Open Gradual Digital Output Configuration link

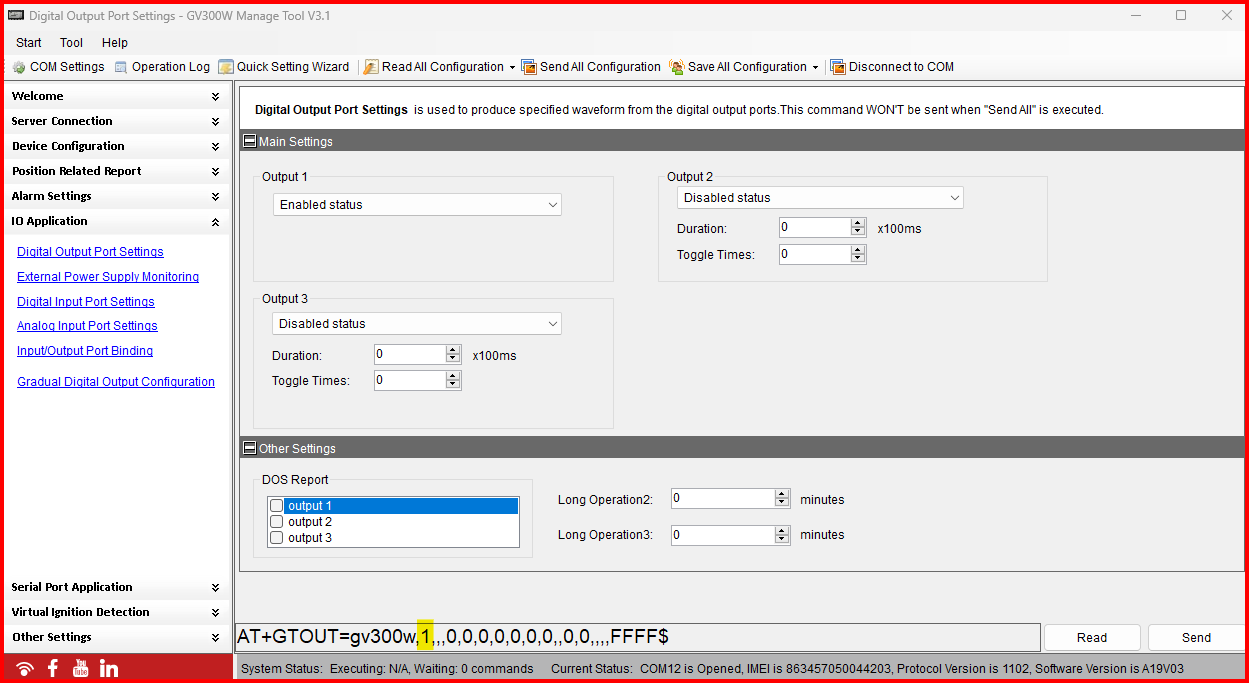tap(116, 382)
